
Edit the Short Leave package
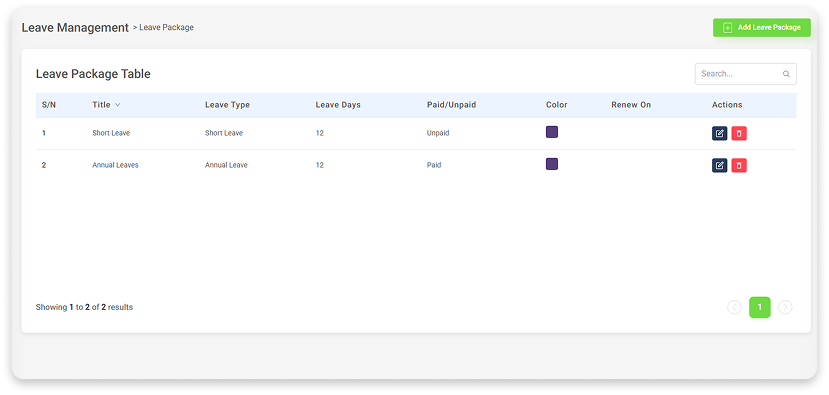719,133
